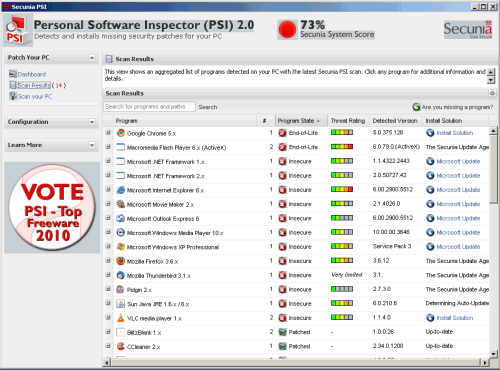500x370 pixels.
Task: Click the Microsoft Movie Maker 2.x icon
Action: [x=121, y=204]
